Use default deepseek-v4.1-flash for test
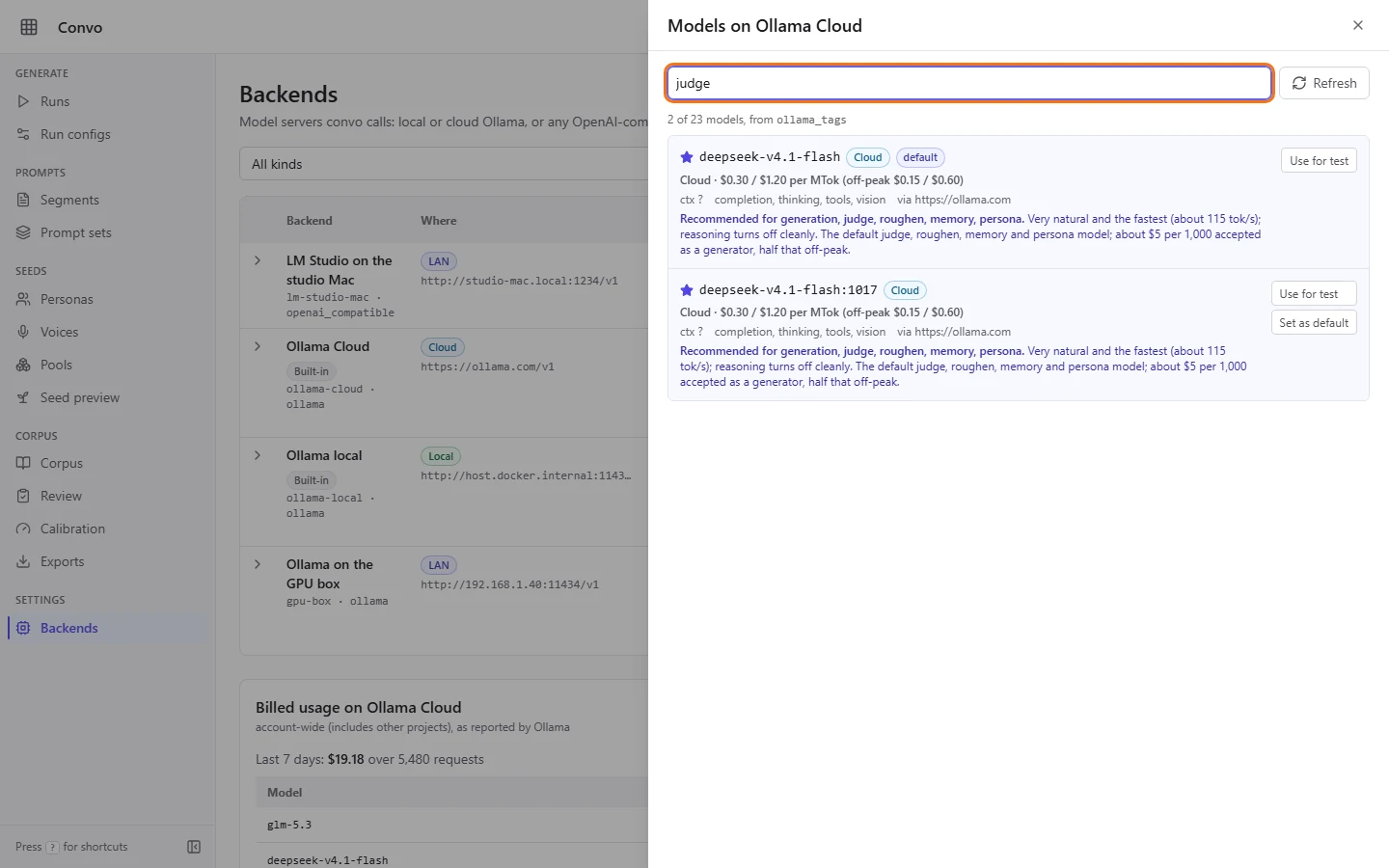 click(1319, 161)
